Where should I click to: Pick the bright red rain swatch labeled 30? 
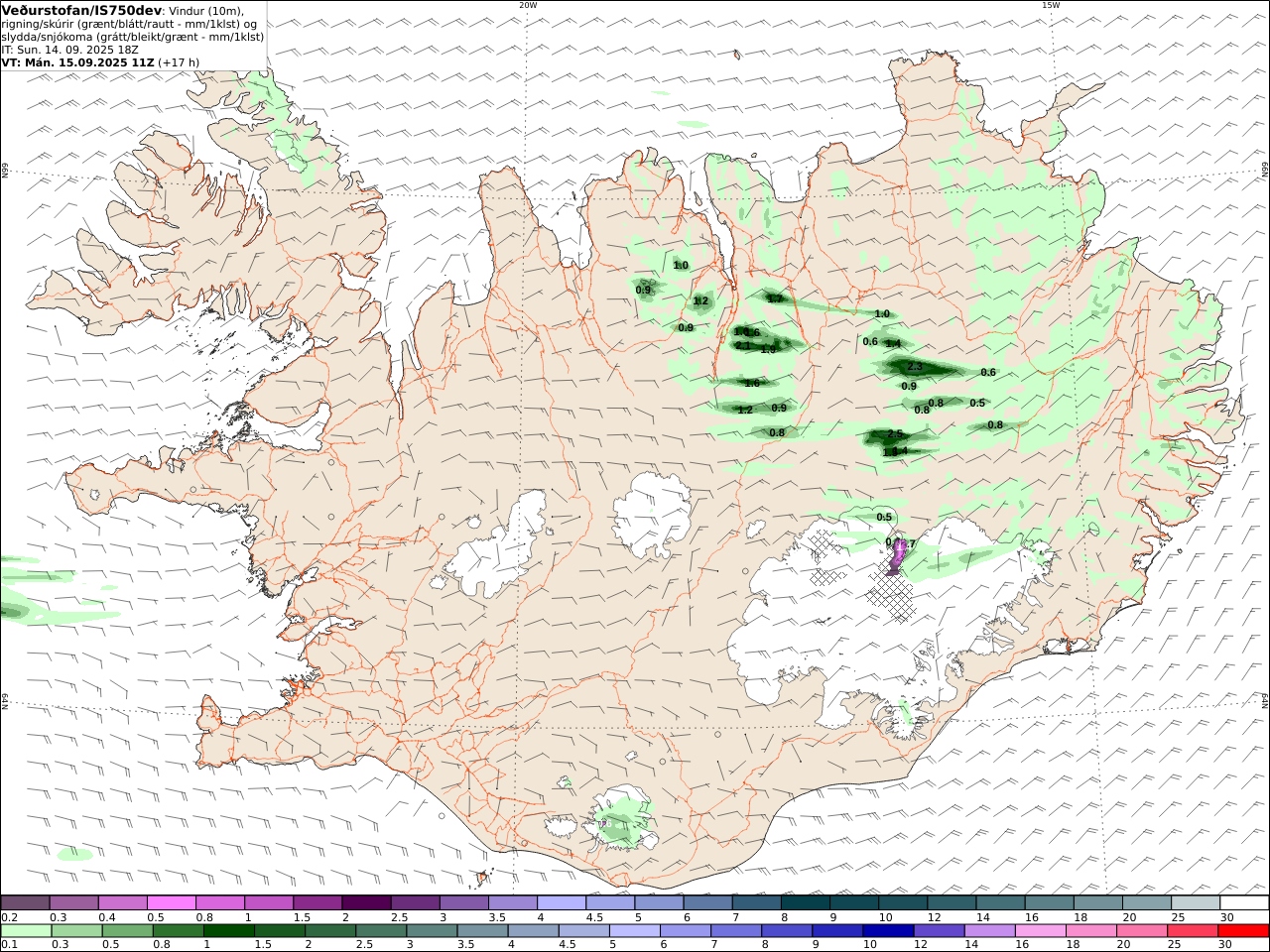[1244, 931]
